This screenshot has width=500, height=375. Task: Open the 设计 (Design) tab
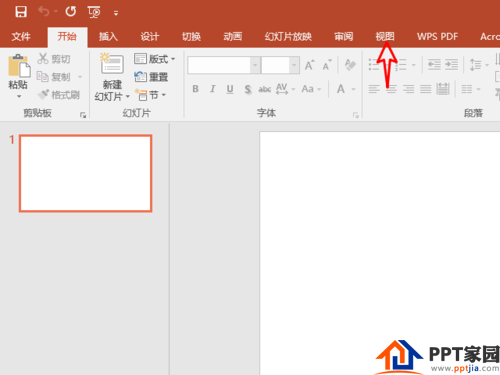pyautogui.click(x=150, y=36)
